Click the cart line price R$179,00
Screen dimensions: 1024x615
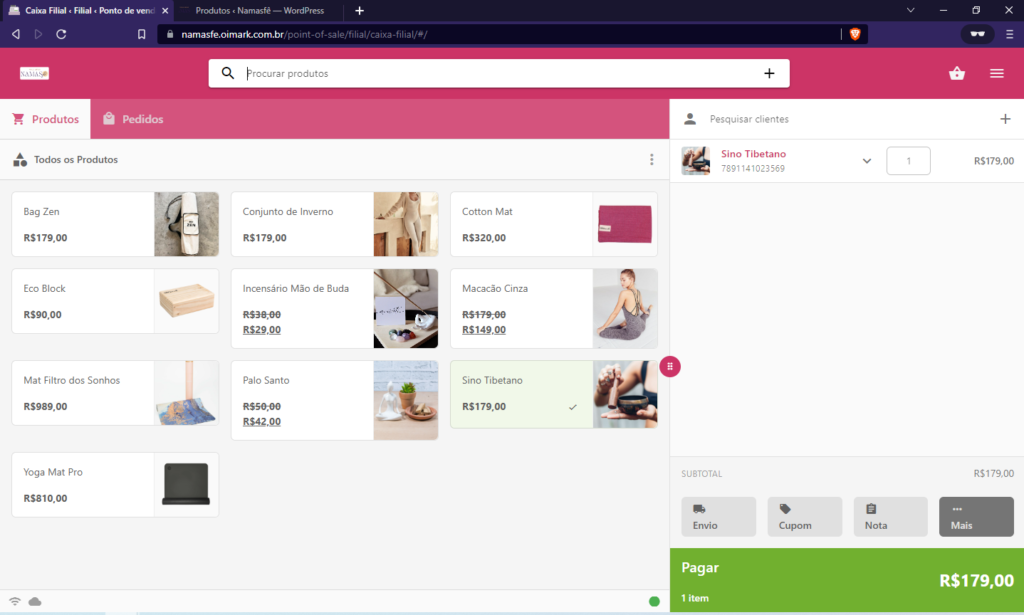coord(993,161)
